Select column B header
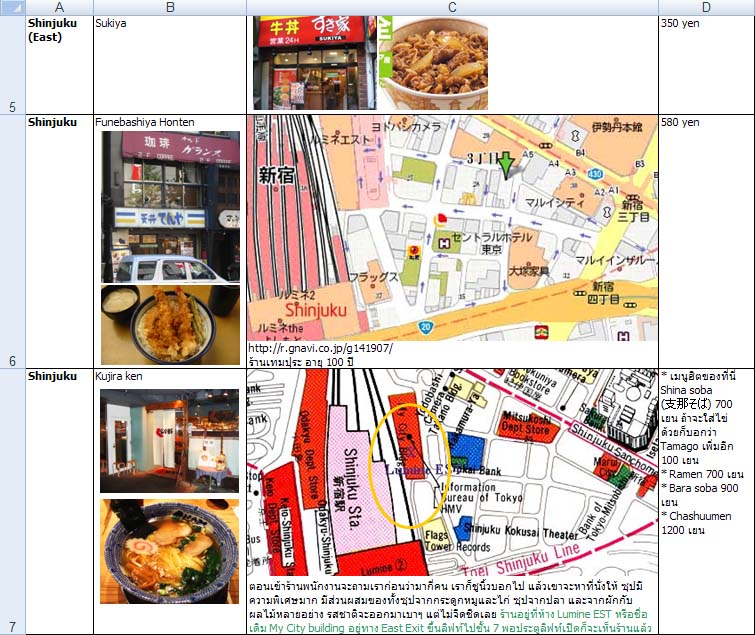755x635 pixels. coord(170,7)
